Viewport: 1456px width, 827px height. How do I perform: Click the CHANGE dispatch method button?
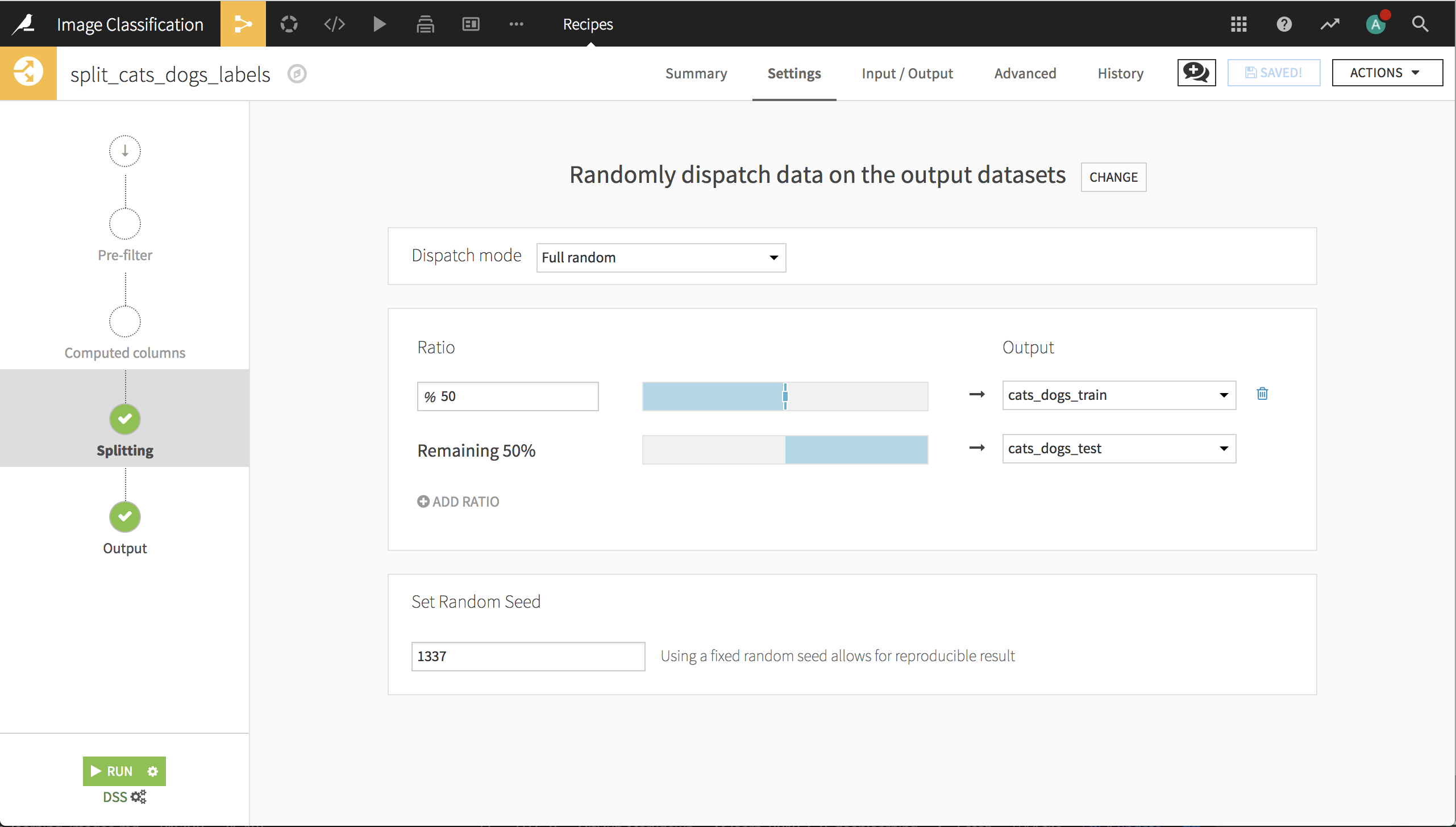point(1113,177)
